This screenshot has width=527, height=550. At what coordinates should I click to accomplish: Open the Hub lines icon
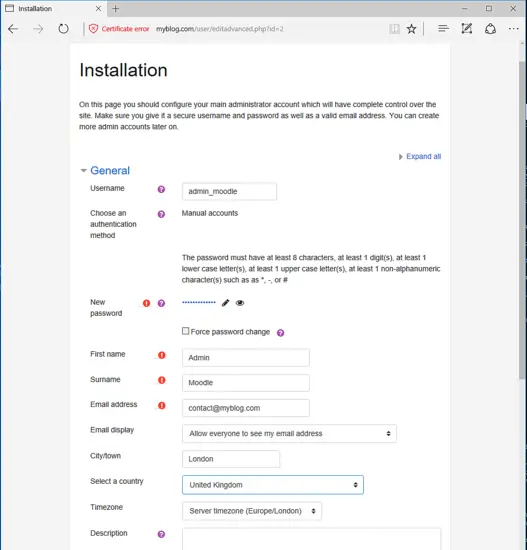coord(443,29)
